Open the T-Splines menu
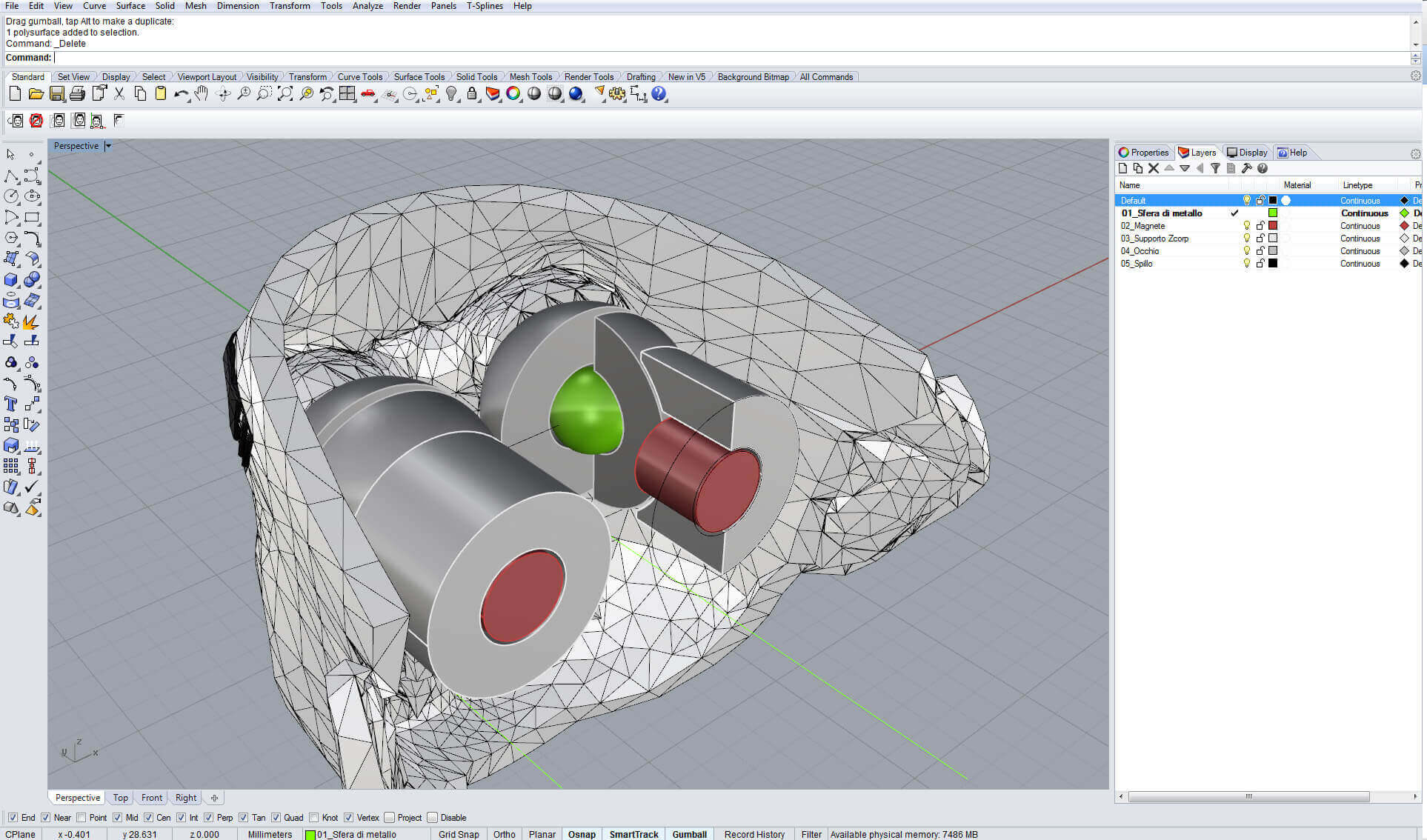 pos(485,6)
